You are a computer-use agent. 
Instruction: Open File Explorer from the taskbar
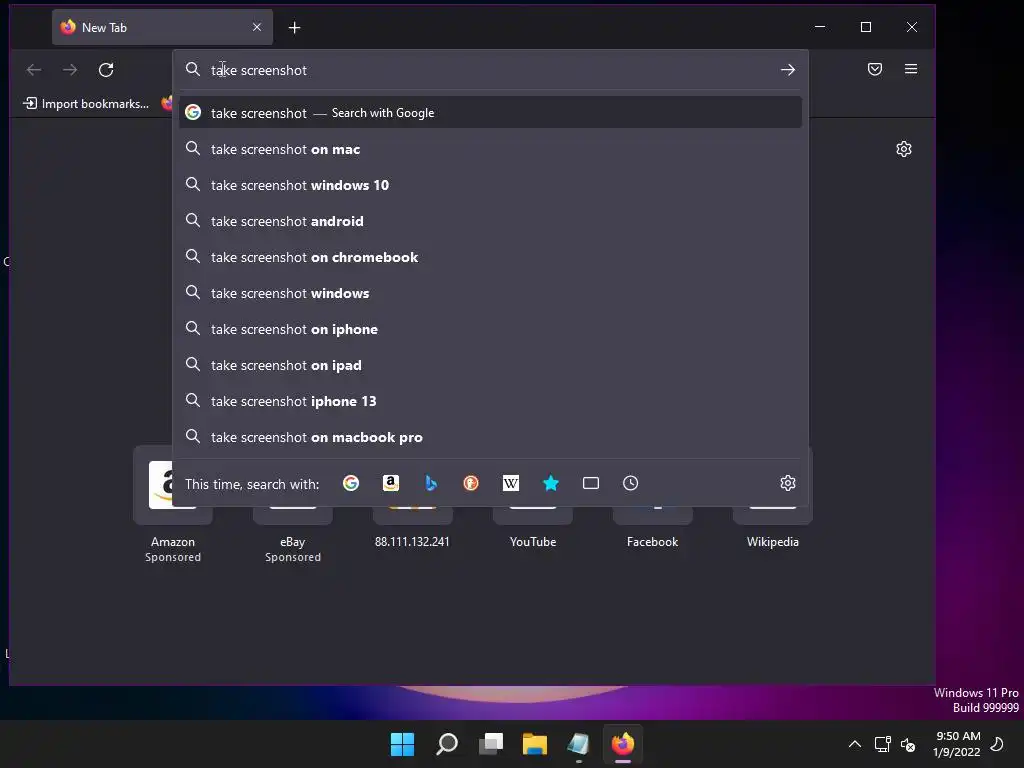click(535, 744)
